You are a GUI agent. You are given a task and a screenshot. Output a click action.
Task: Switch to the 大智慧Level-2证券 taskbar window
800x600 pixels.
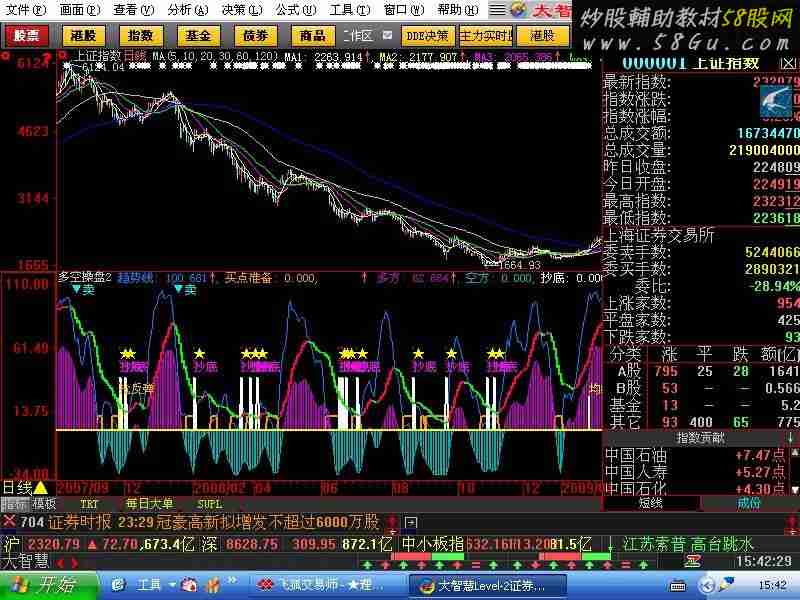pos(487,585)
